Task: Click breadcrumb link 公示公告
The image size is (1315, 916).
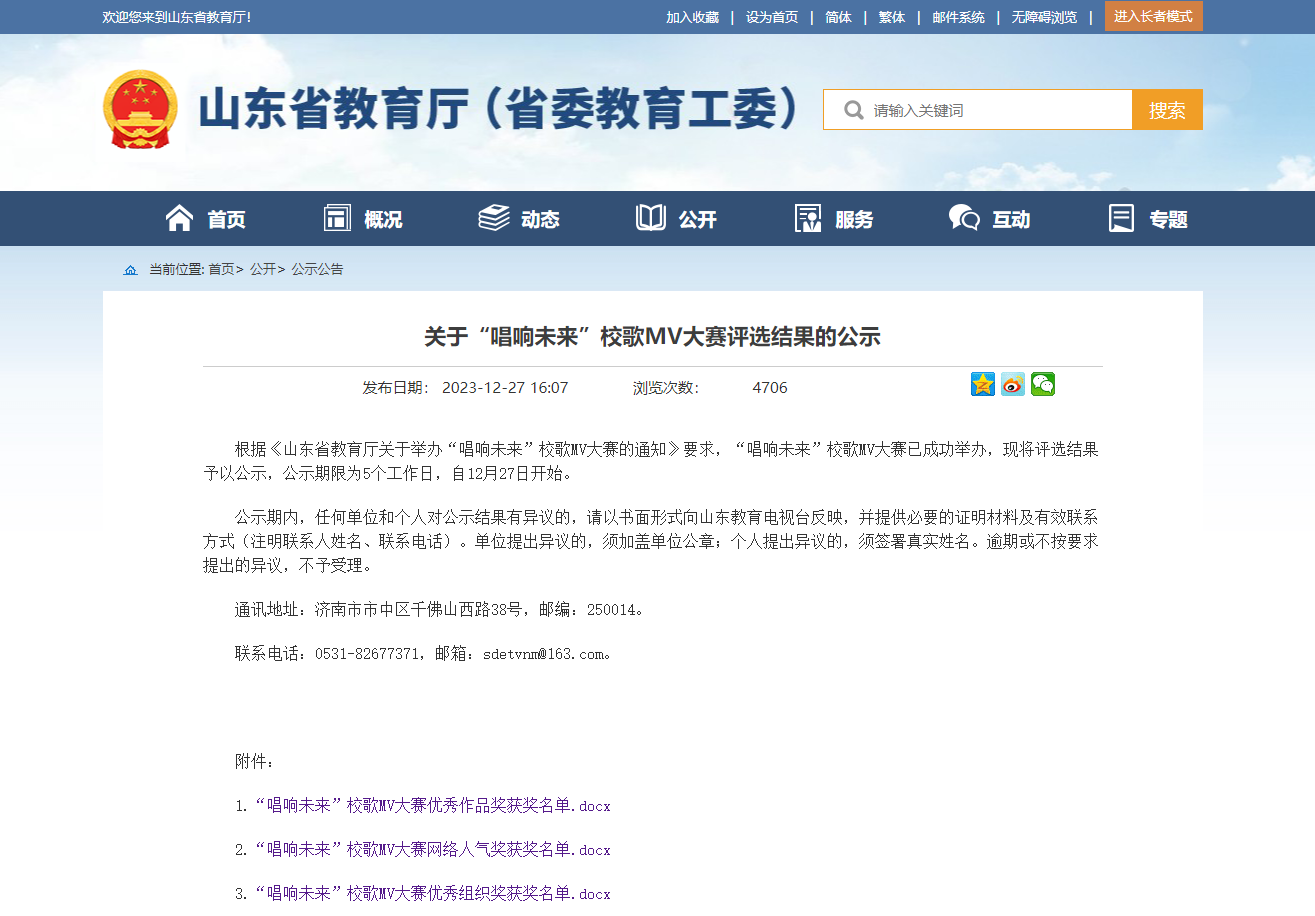Action: (x=318, y=270)
